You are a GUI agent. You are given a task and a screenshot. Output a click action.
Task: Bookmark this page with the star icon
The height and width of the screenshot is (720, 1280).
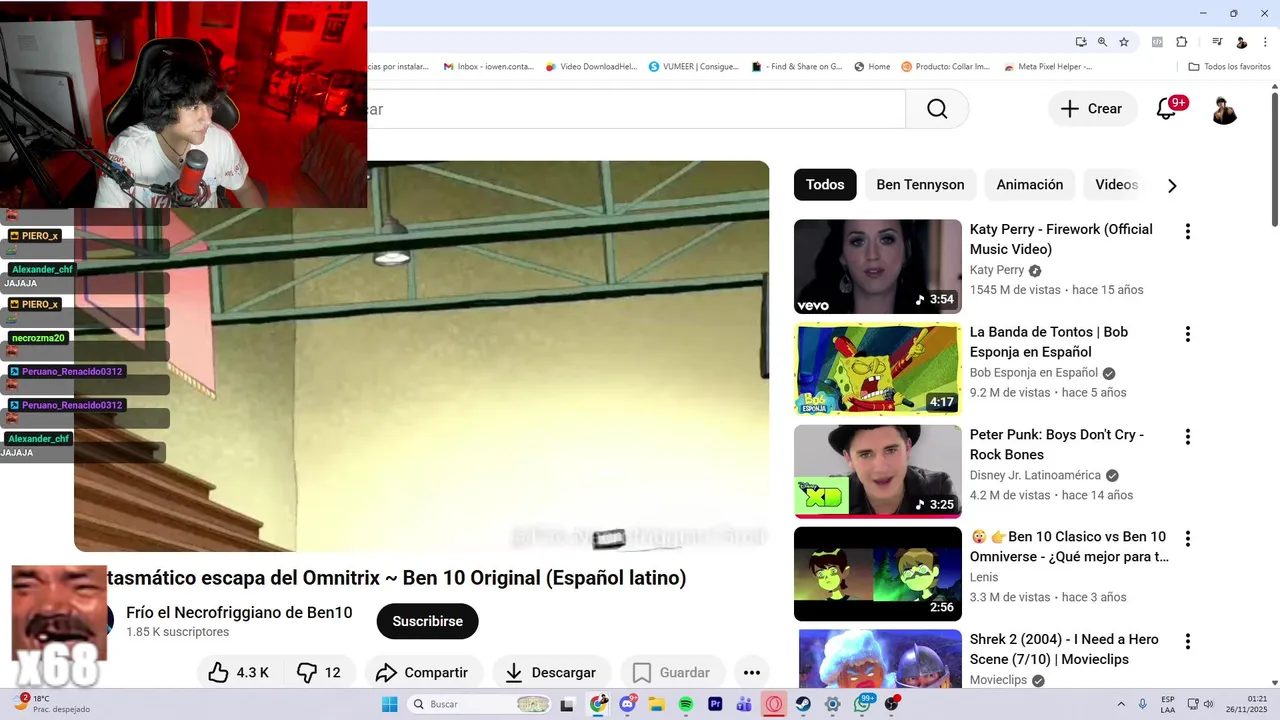coord(1124,42)
